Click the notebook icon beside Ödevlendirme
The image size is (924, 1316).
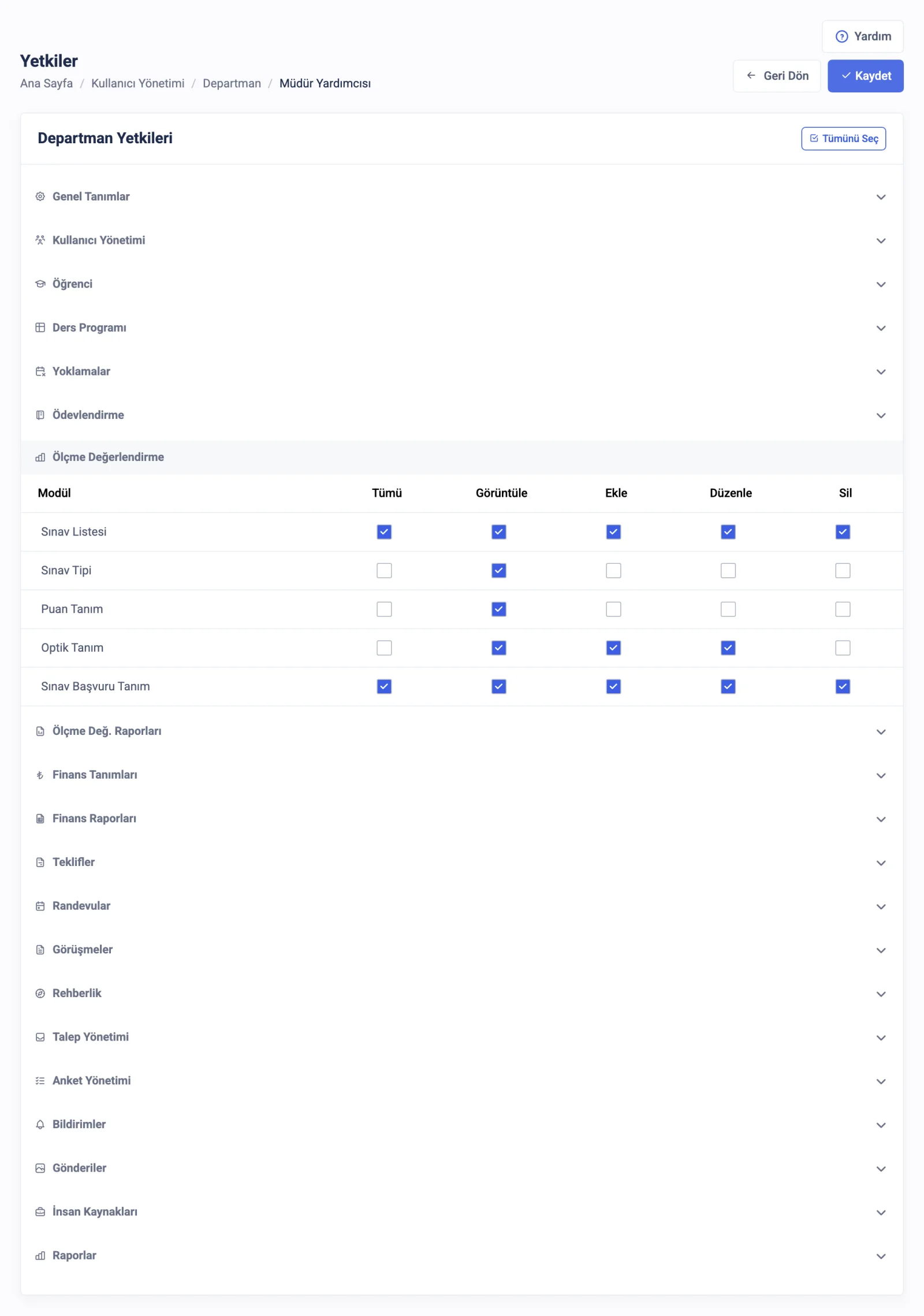point(40,415)
